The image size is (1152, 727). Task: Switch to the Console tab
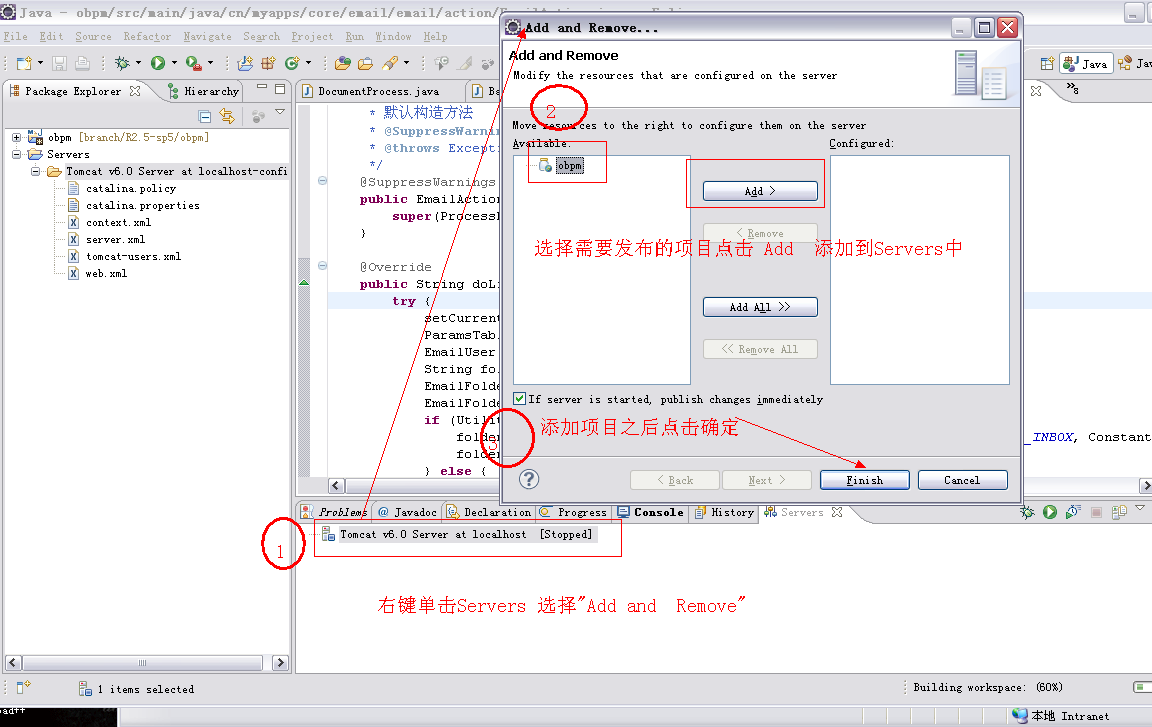[651, 512]
